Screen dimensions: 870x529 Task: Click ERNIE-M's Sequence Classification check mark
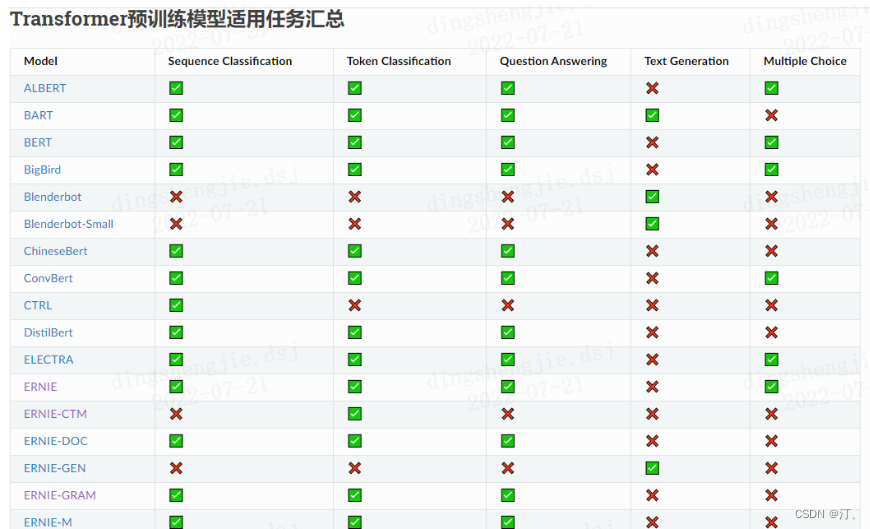tap(176, 522)
